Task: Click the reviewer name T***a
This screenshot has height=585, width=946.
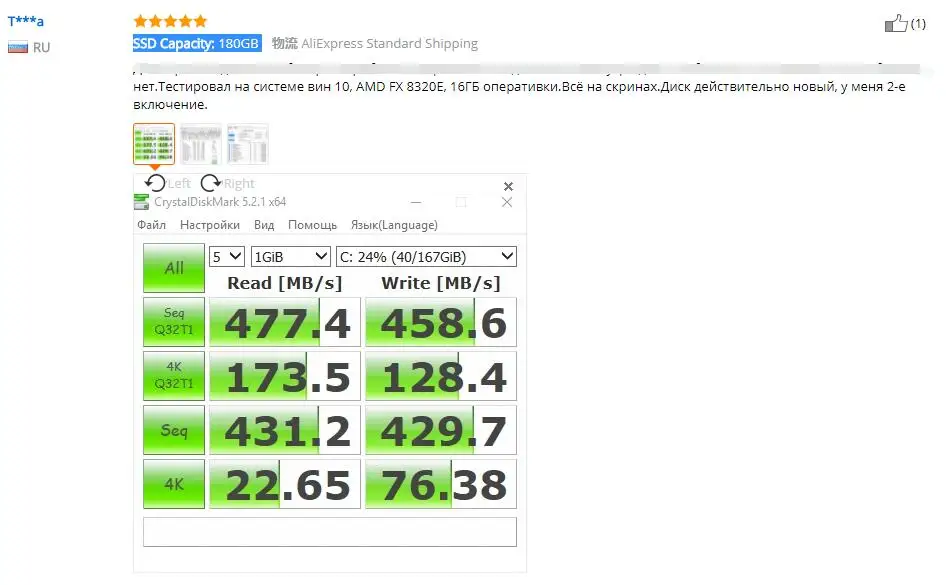Action: (x=25, y=21)
